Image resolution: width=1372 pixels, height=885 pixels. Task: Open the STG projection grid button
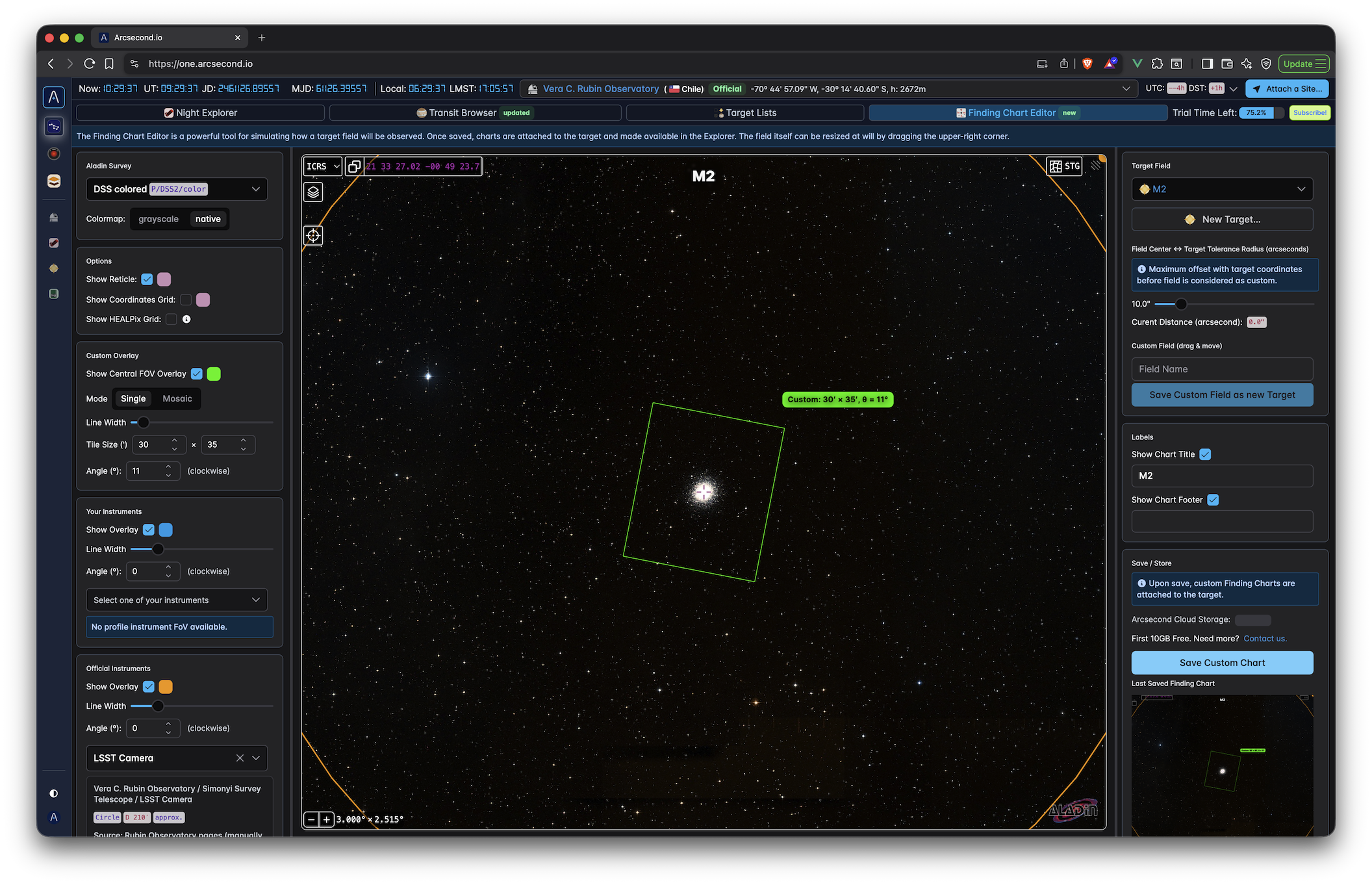tap(1064, 166)
